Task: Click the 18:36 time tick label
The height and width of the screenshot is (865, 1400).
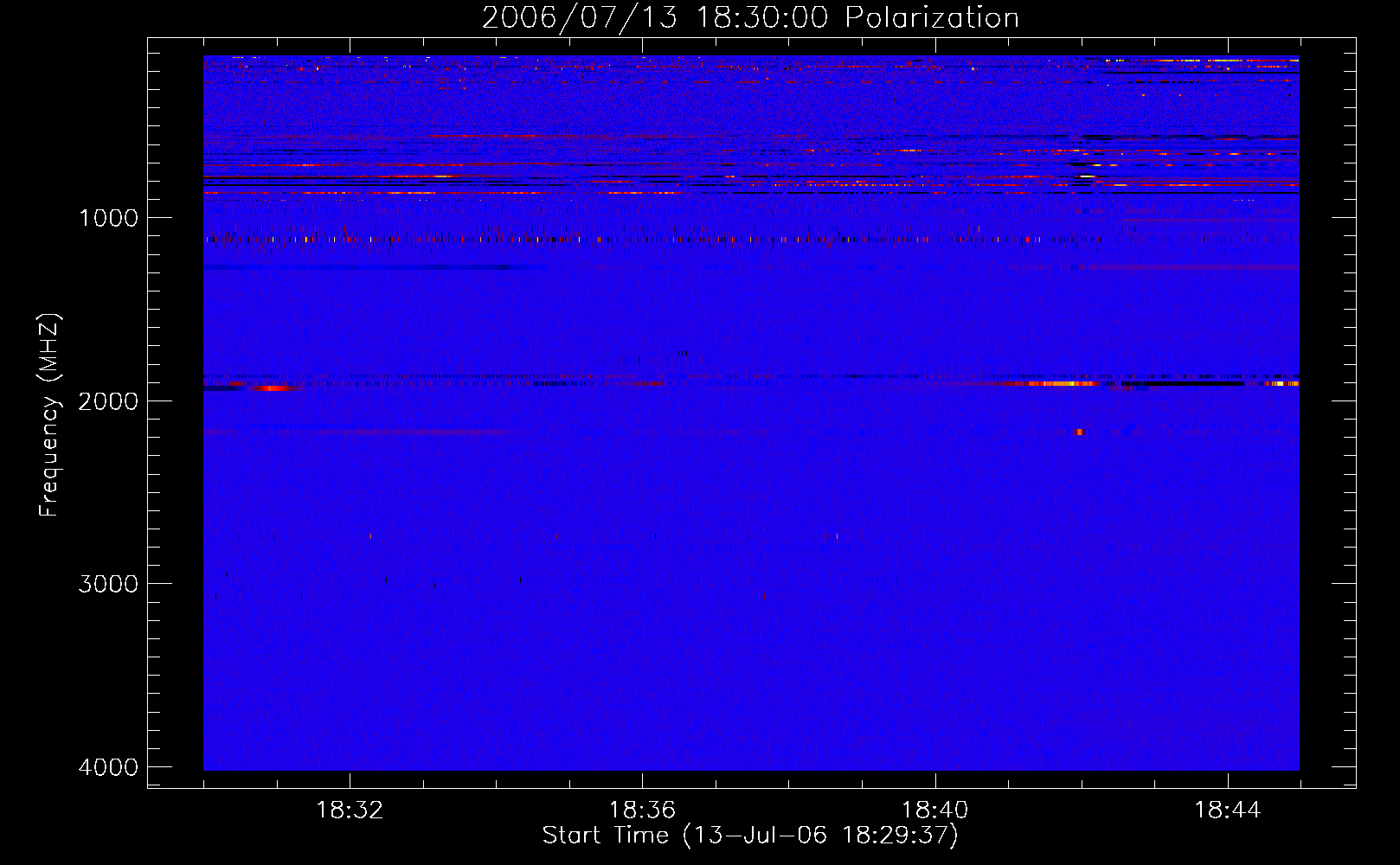Action: pos(642,811)
